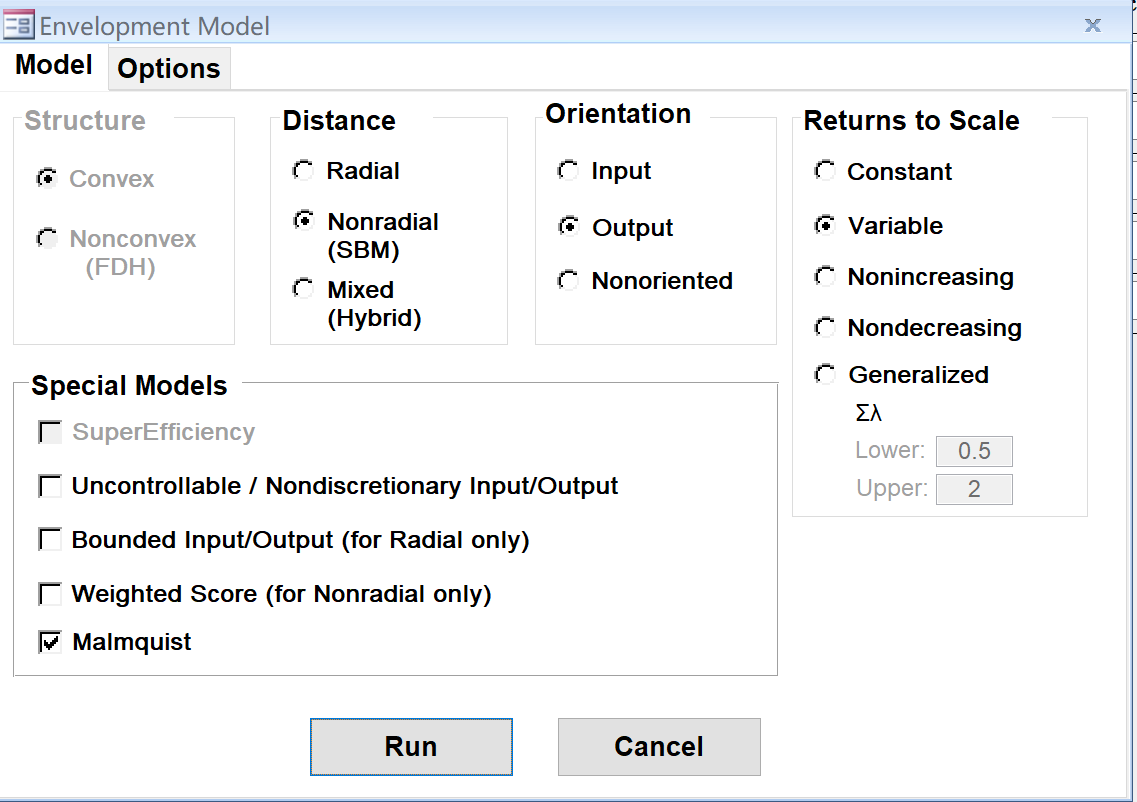This screenshot has height=802, width=1137.
Task: Choose Mixed (Hybrid) distance
Action: (302, 289)
